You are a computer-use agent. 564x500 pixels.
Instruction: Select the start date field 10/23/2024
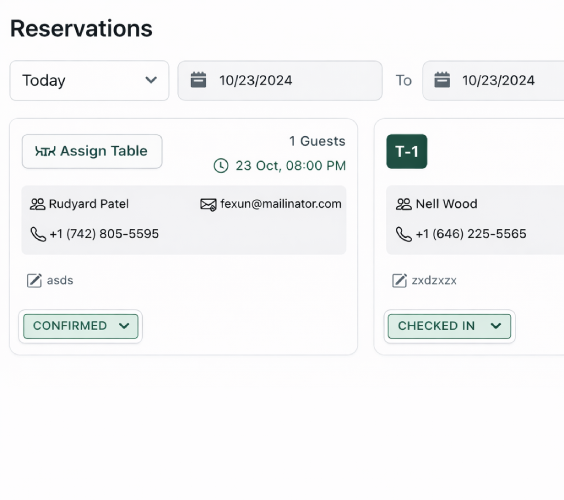click(280, 81)
